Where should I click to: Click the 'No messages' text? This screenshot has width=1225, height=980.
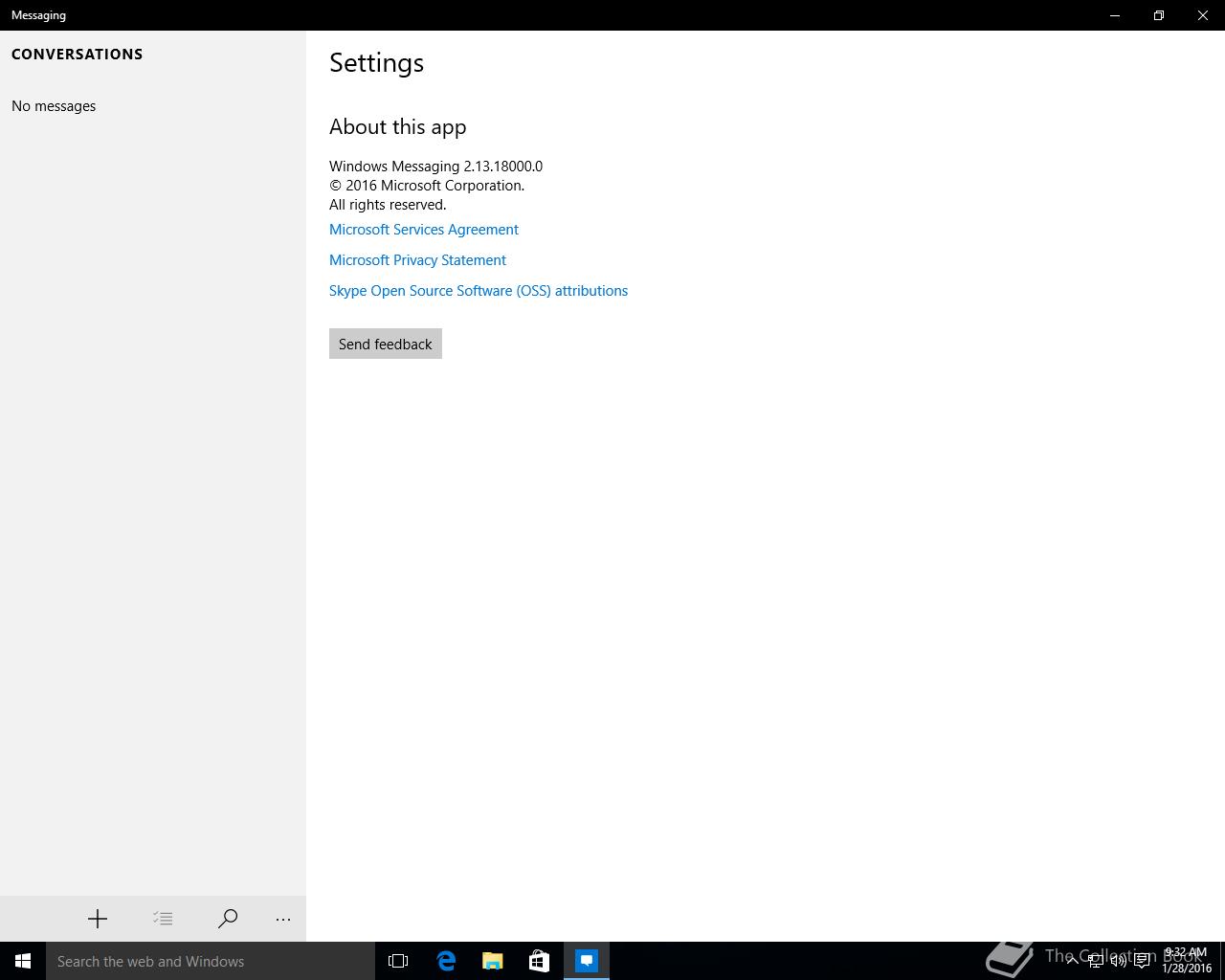click(54, 106)
